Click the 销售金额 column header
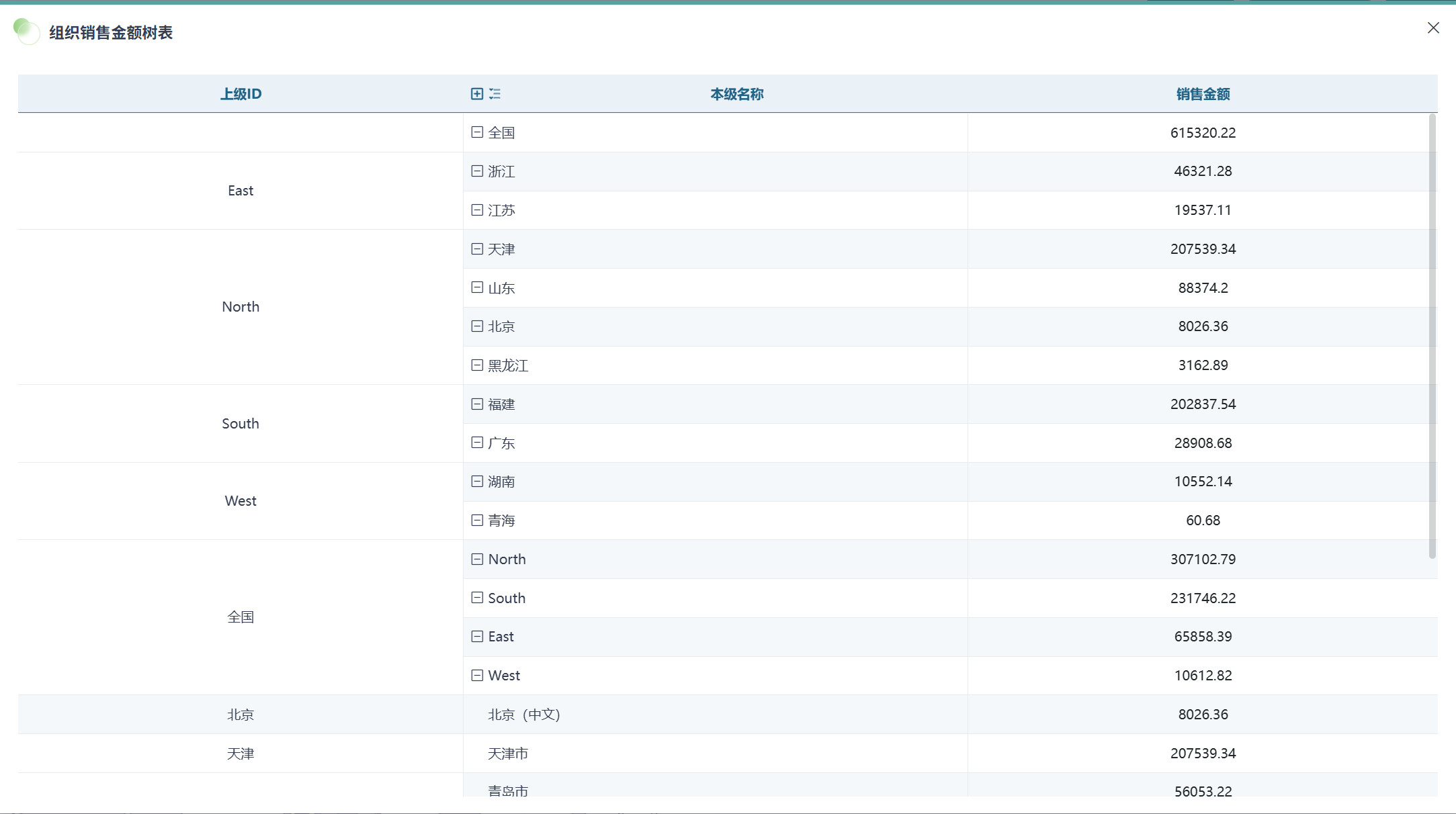The image size is (1456, 814). click(1203, 94)
